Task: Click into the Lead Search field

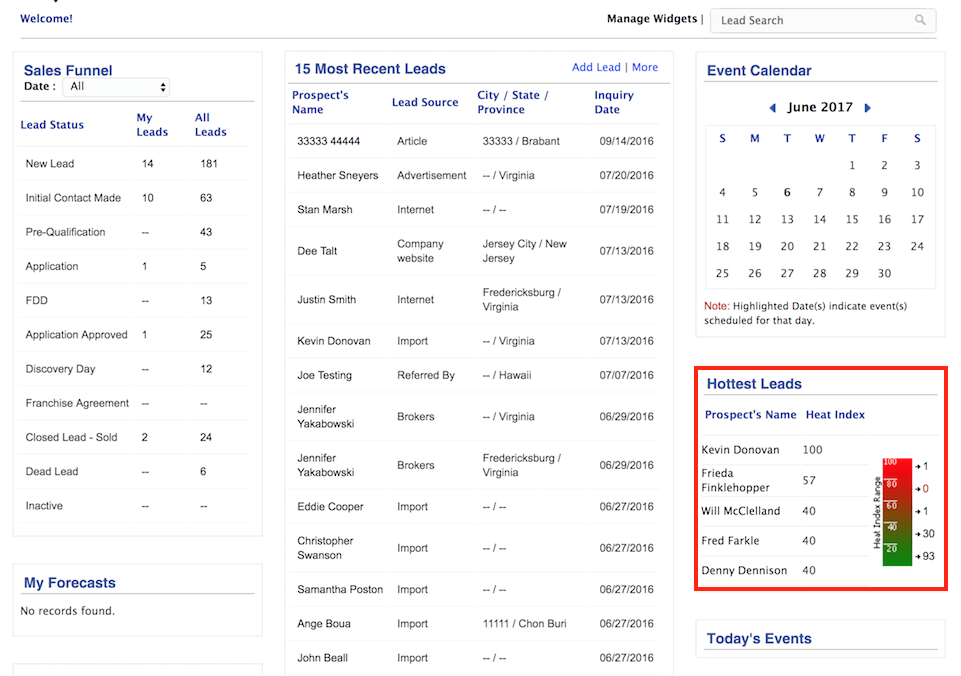Action: tap(822, 20)
